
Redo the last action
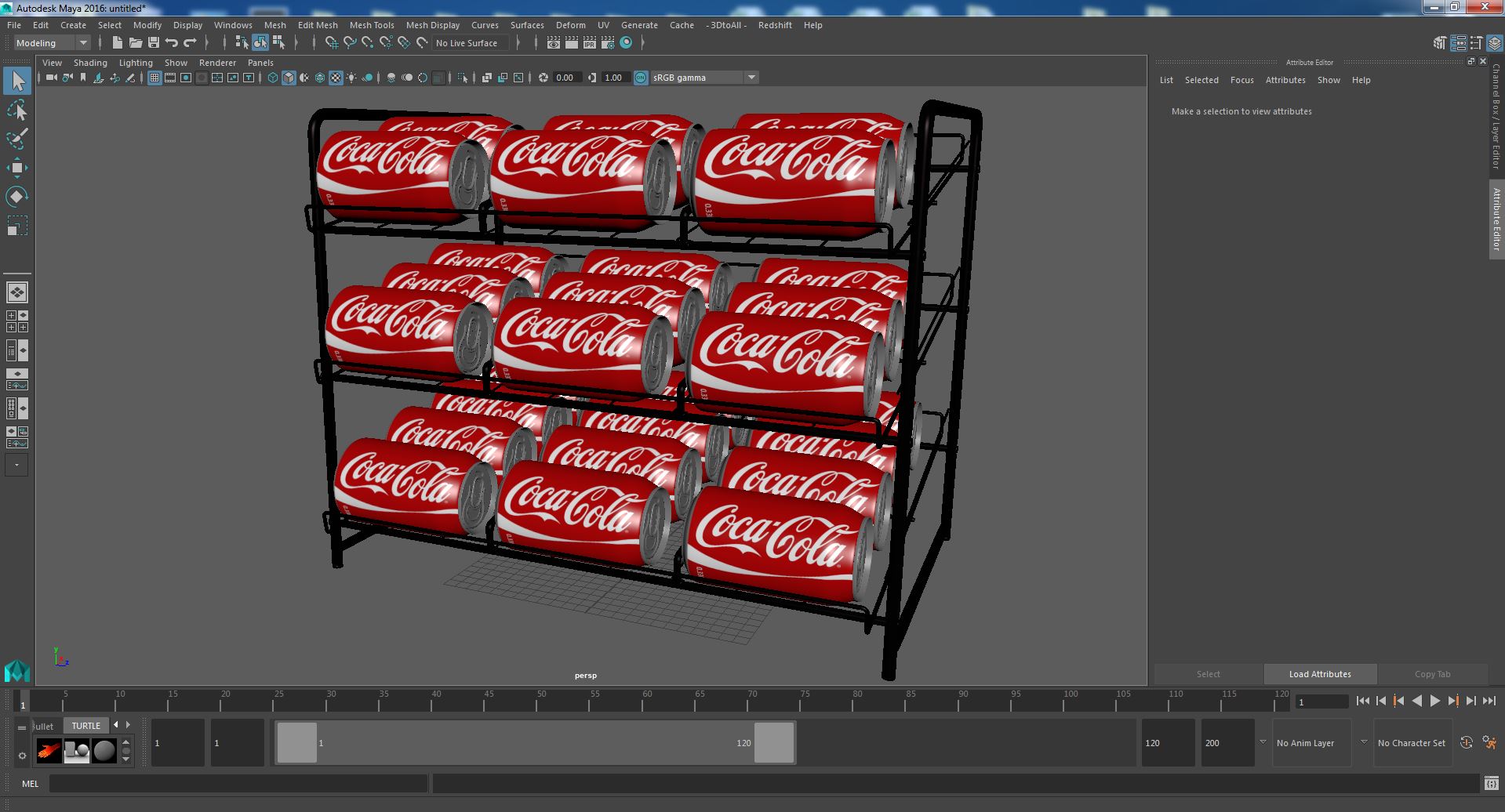pos(190,43)
